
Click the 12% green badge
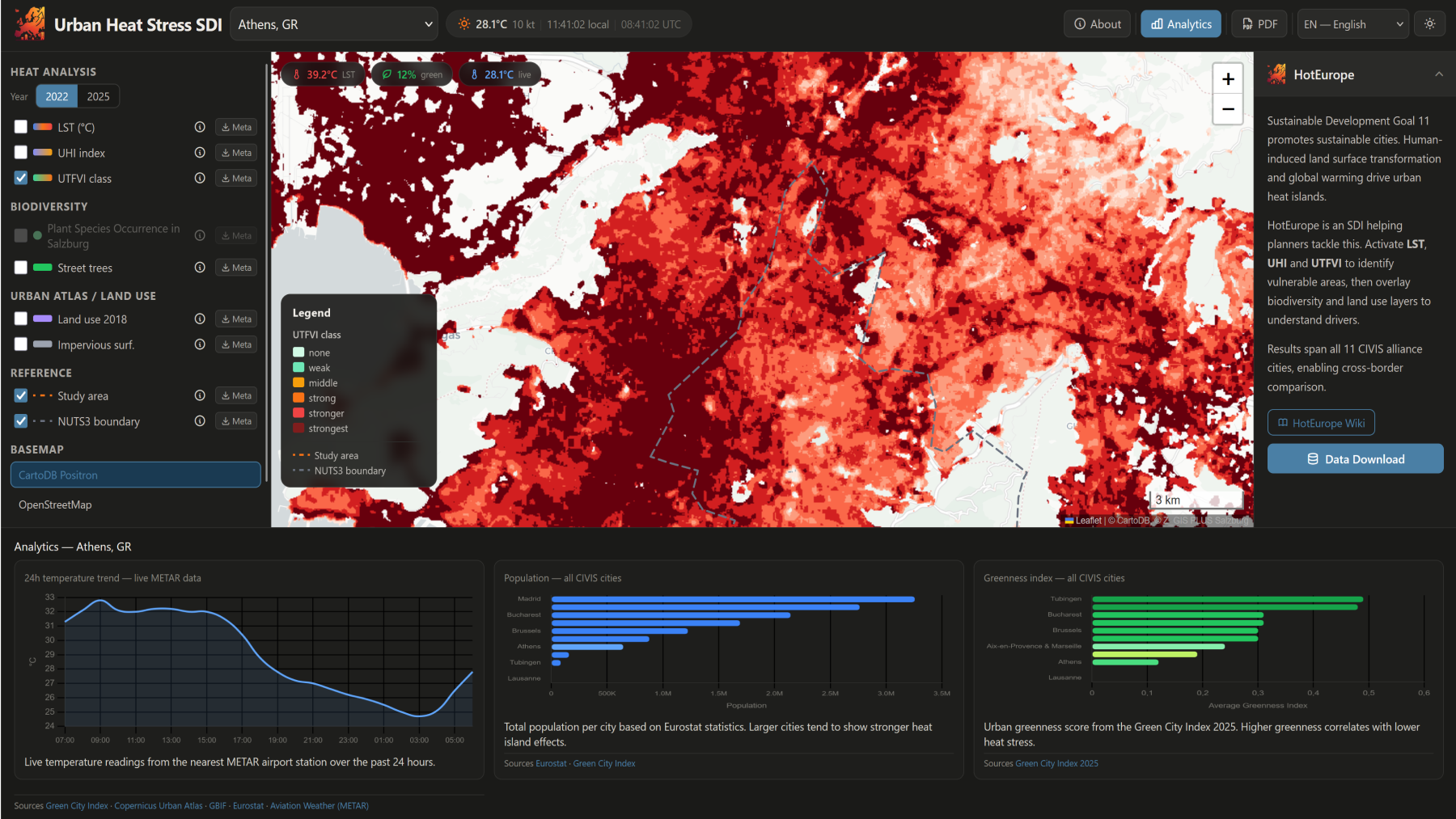[413, 74]
